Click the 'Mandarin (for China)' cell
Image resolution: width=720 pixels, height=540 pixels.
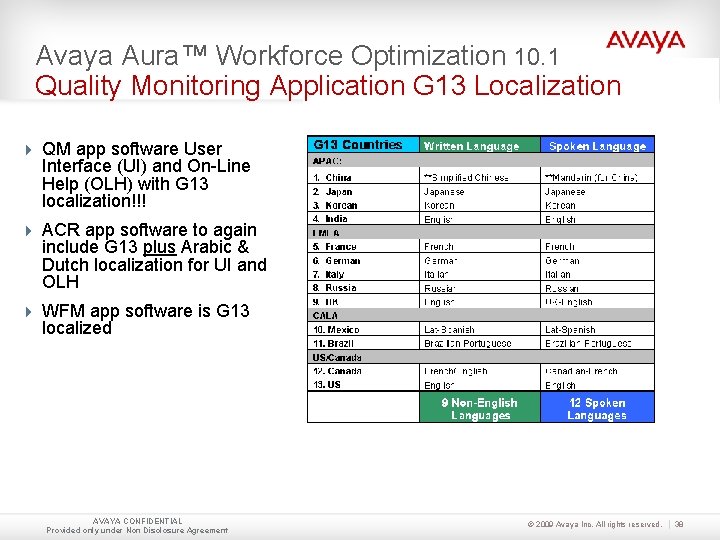click(597, 177)
